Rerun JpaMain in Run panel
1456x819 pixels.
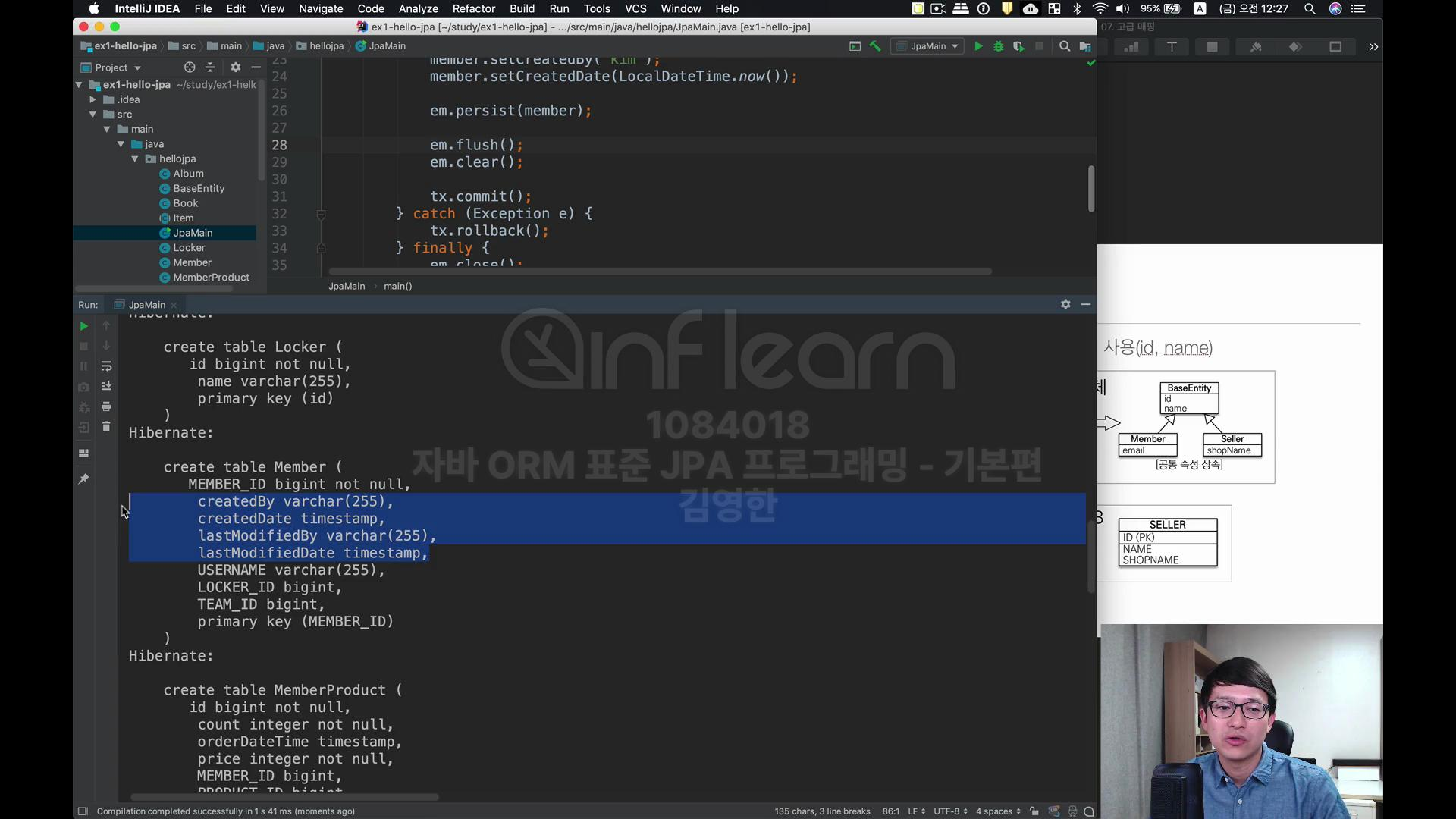pos(83,326)
